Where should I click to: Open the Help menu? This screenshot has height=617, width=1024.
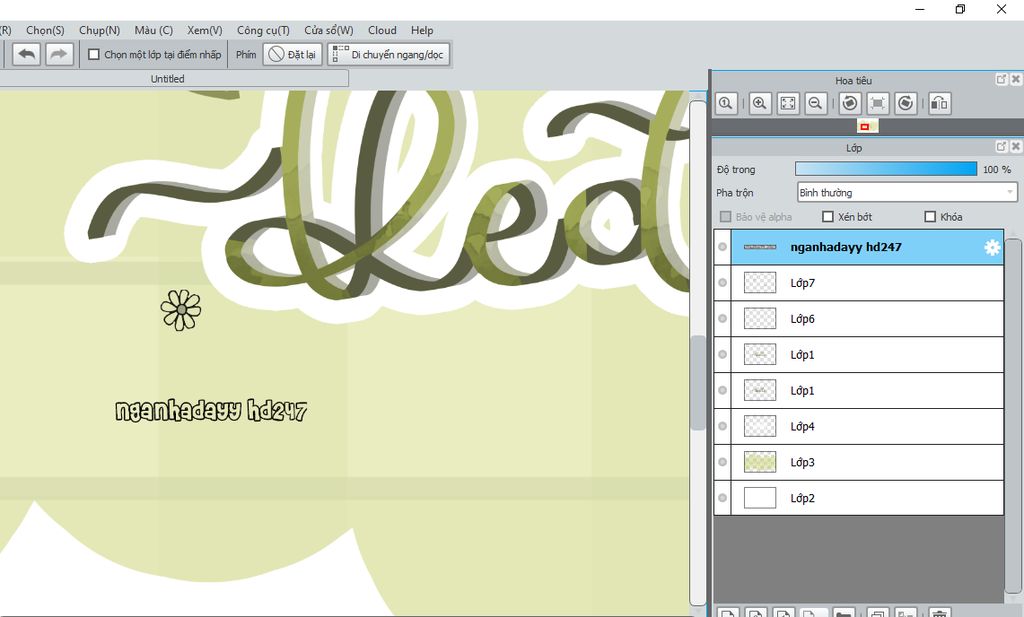pyautogui.click(x=422, y=30)
